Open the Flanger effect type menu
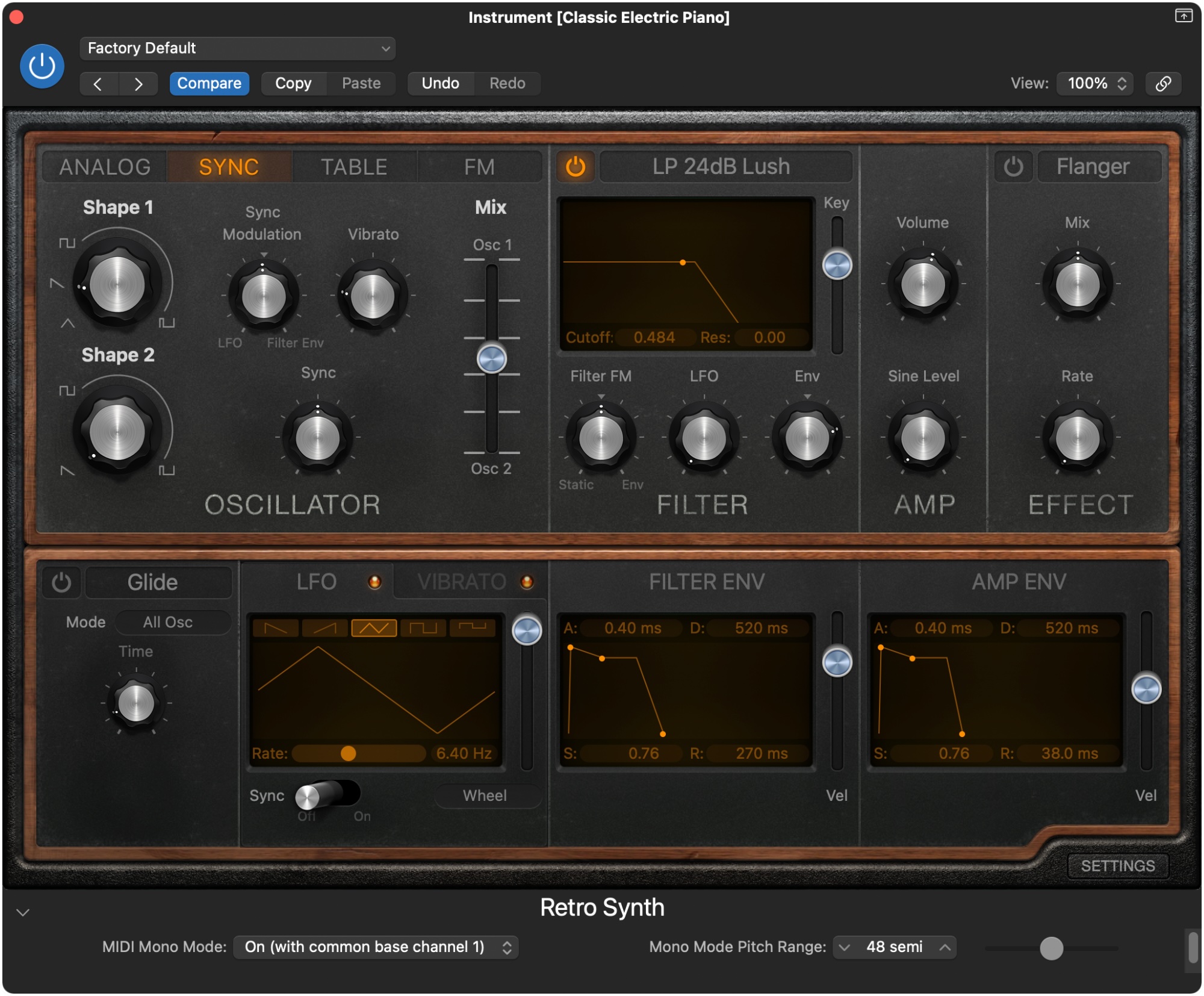1204x996 pixels. [x=1099, y=167]
